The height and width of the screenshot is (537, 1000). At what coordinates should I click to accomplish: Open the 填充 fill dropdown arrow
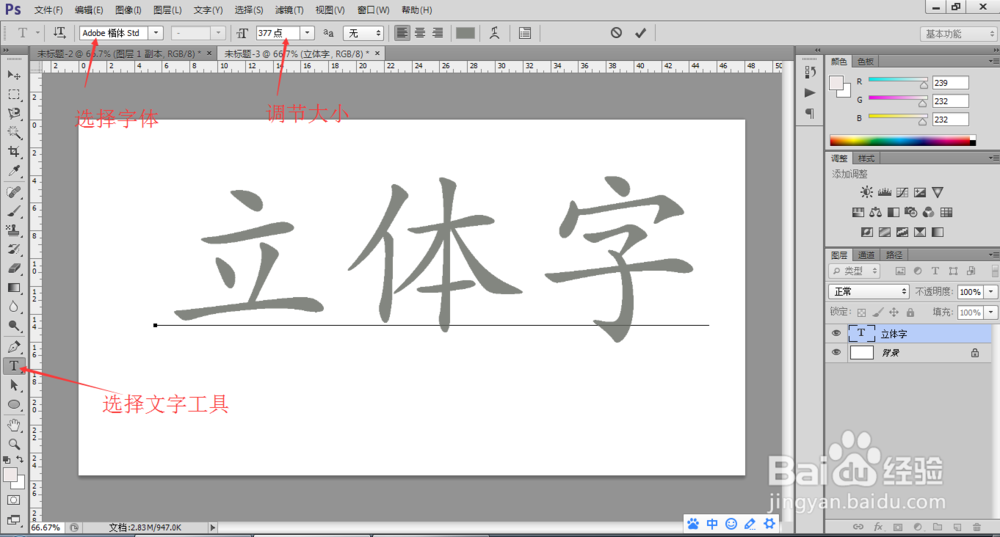[x=990, y=313]
